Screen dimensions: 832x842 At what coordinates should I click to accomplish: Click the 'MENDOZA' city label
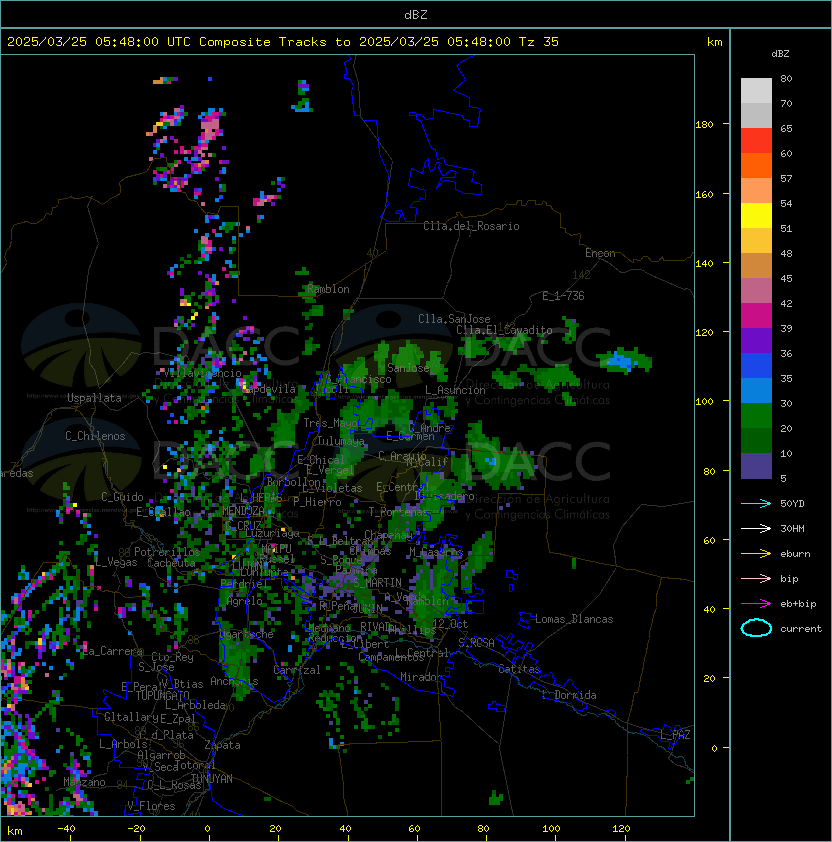pos(243,510)
